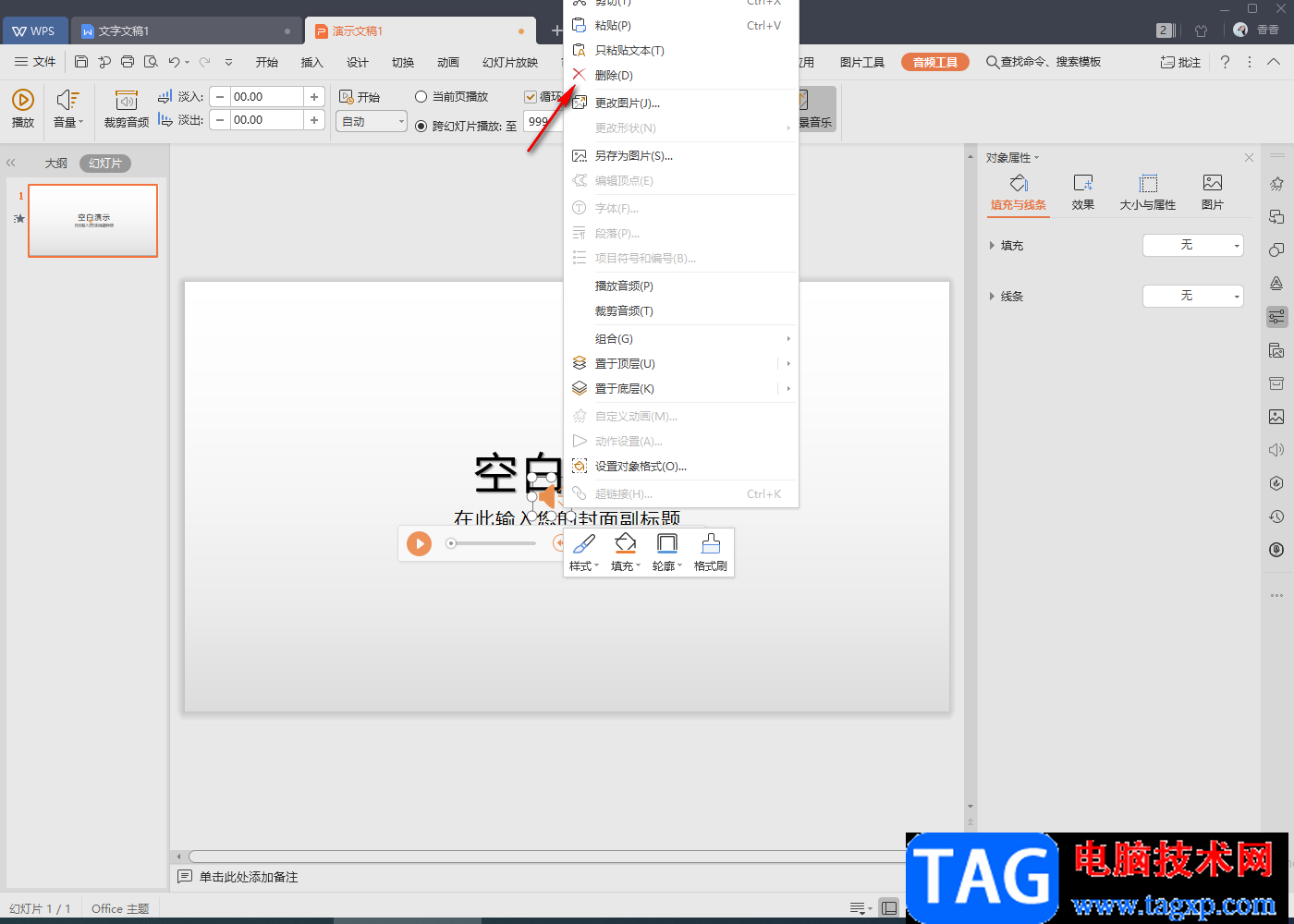Screen dimensions: 1294x924
Task: Increase fade-out (淡出) time with plus
Action: [314, 120]
